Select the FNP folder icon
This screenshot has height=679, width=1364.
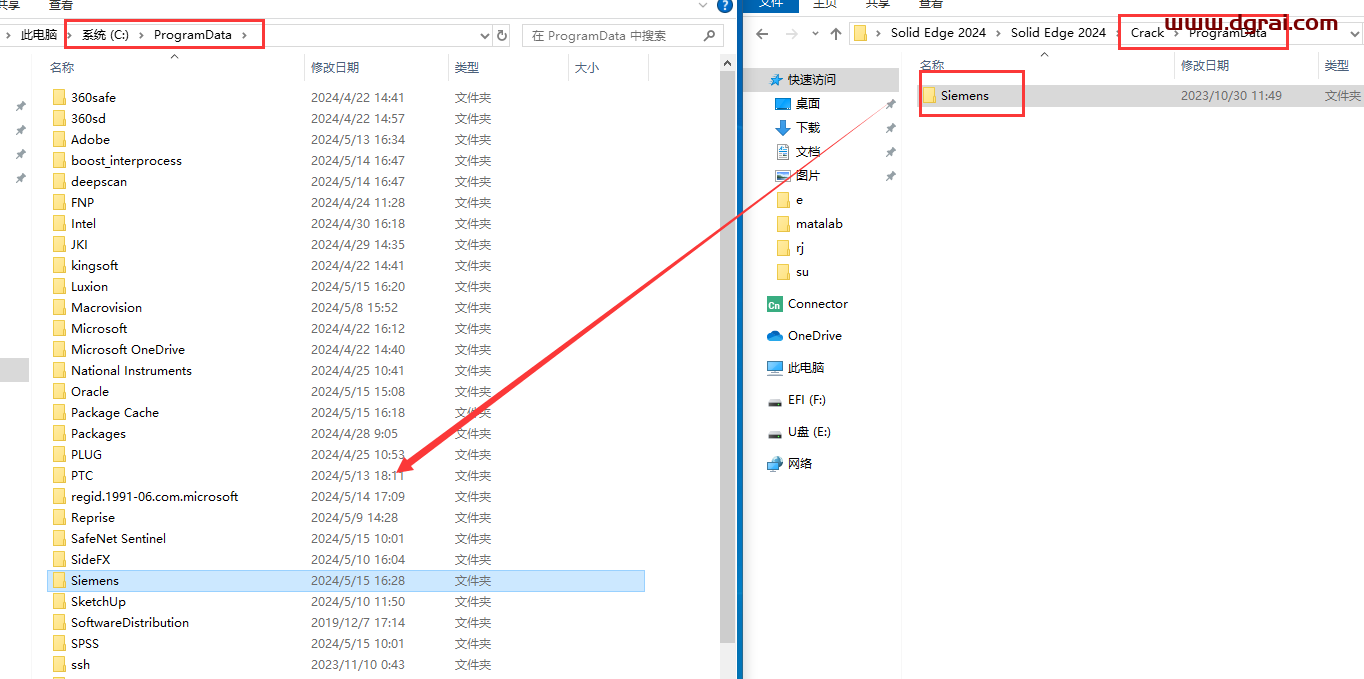59,202
